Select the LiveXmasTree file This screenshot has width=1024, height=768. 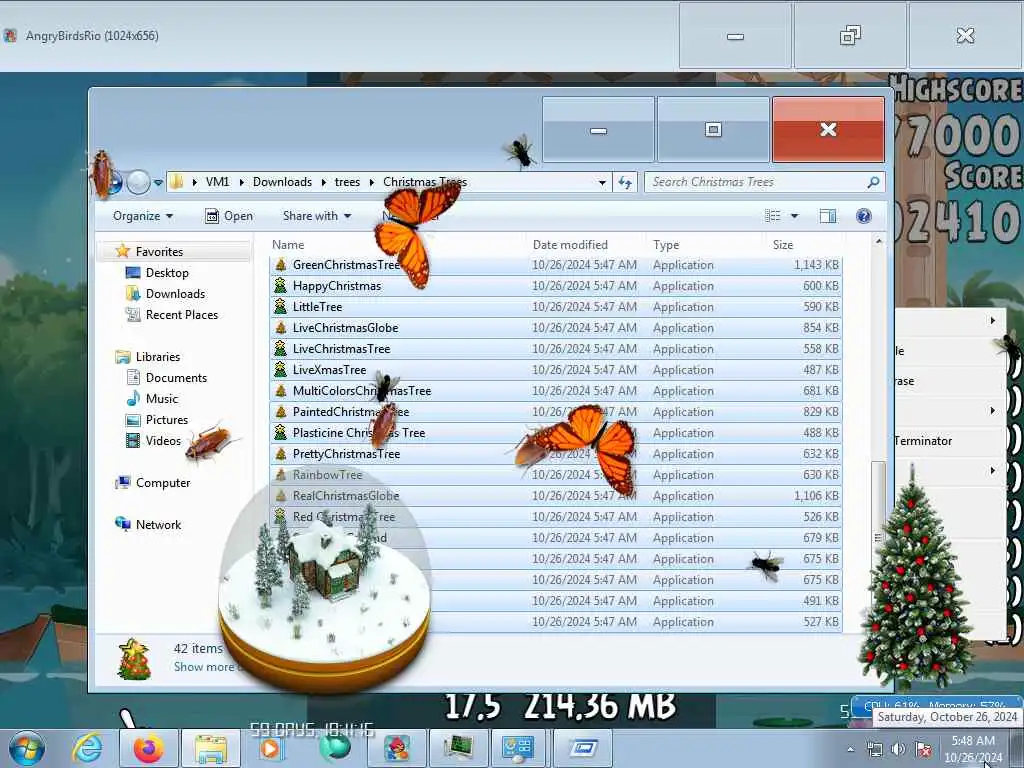click(x=556, y=370)
